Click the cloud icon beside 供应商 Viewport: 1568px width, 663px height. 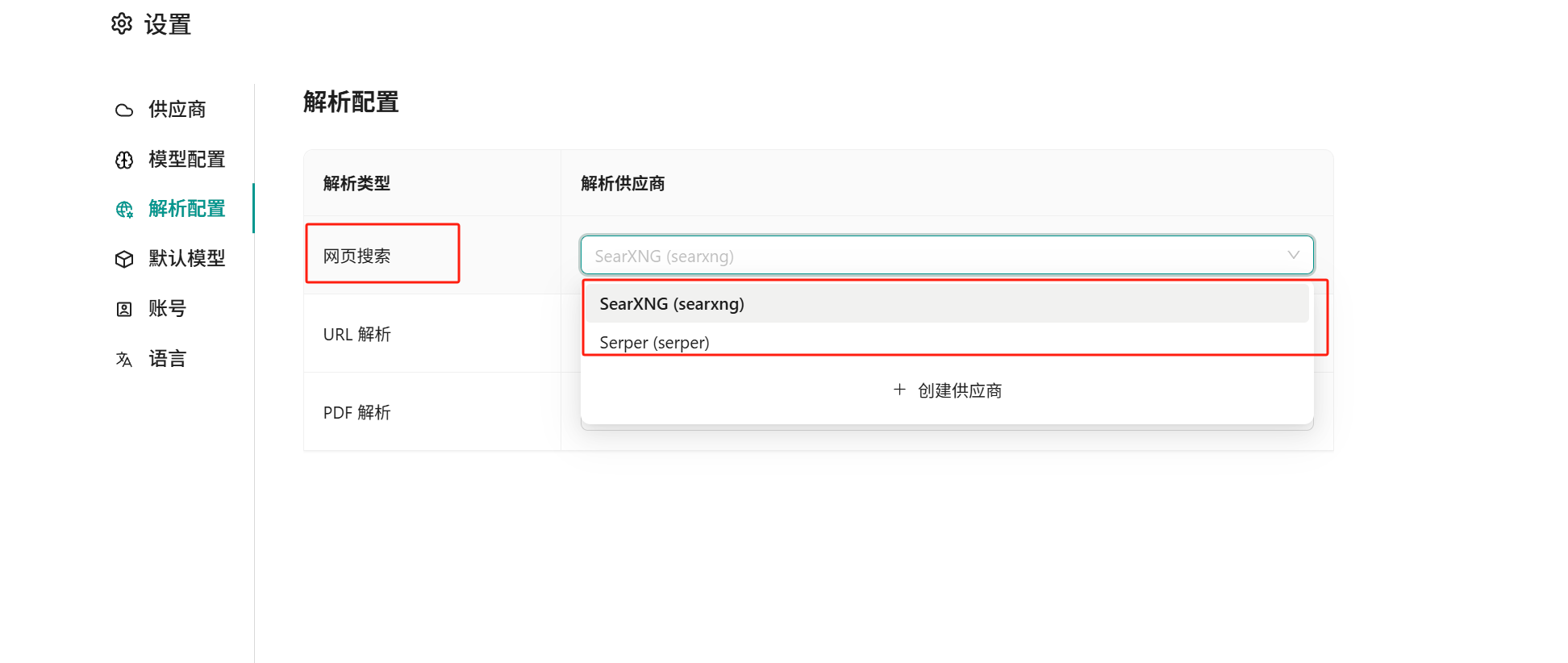(x=124, y=110)
